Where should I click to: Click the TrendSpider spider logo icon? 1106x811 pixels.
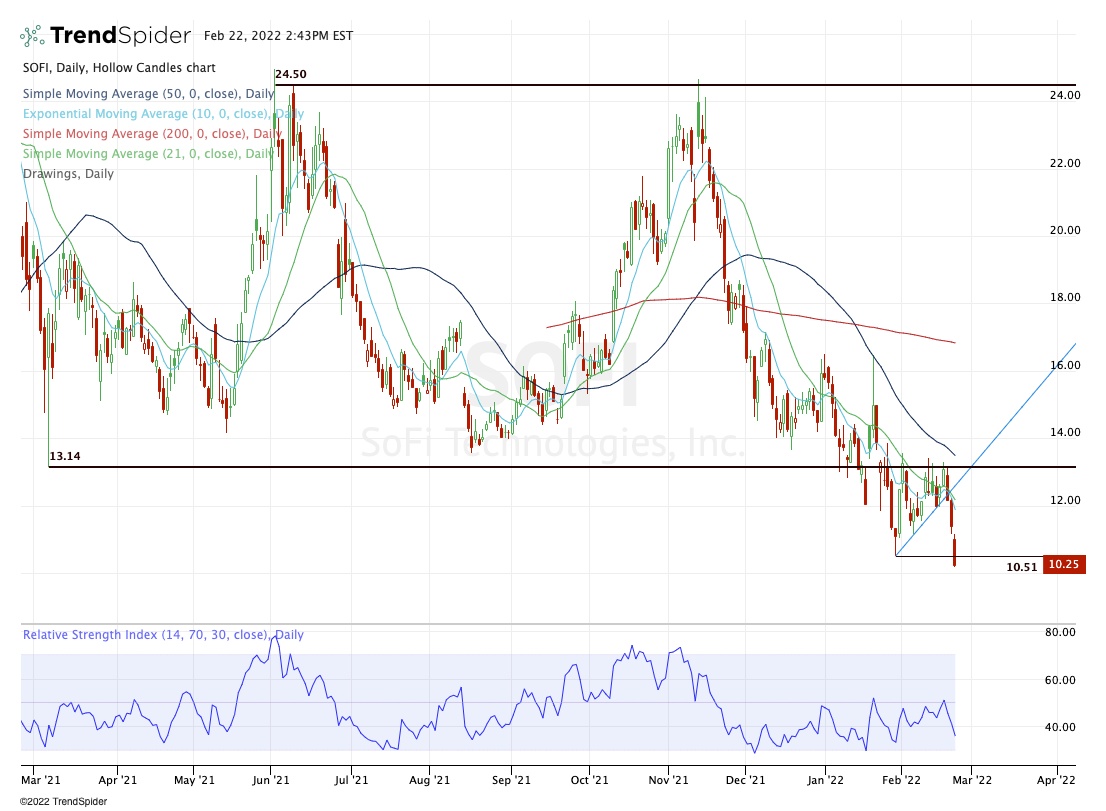click(x=32, y=36)
